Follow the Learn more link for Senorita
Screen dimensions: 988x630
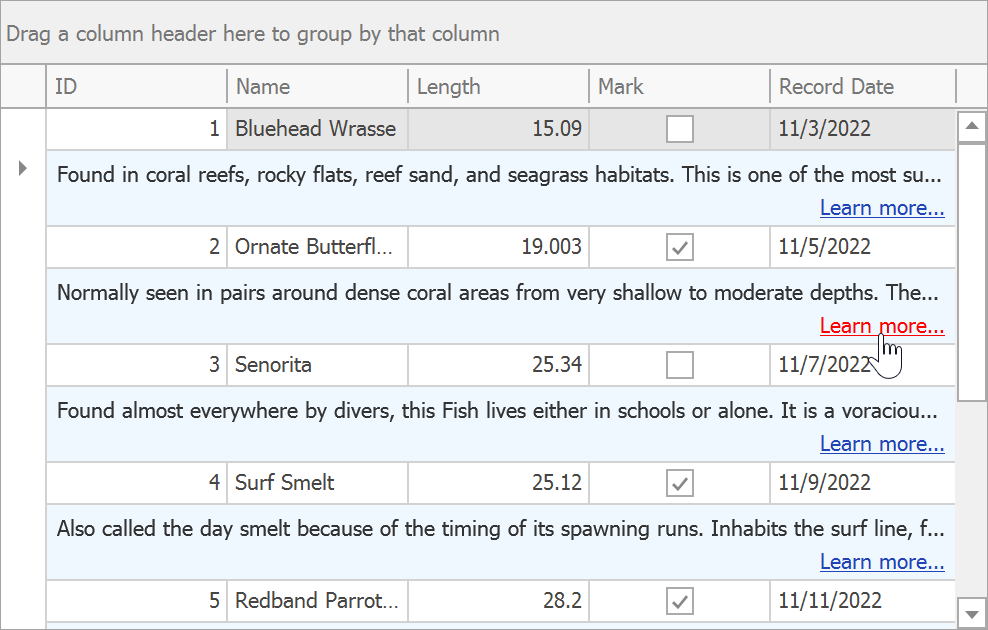click(881, 444)
